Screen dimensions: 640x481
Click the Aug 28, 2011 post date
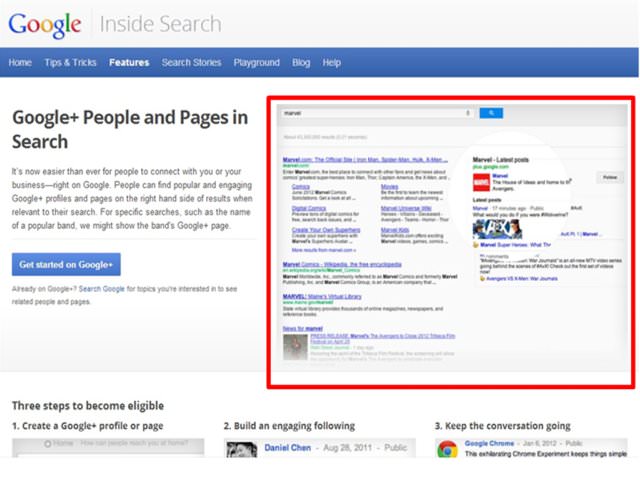tap(346, 448)
